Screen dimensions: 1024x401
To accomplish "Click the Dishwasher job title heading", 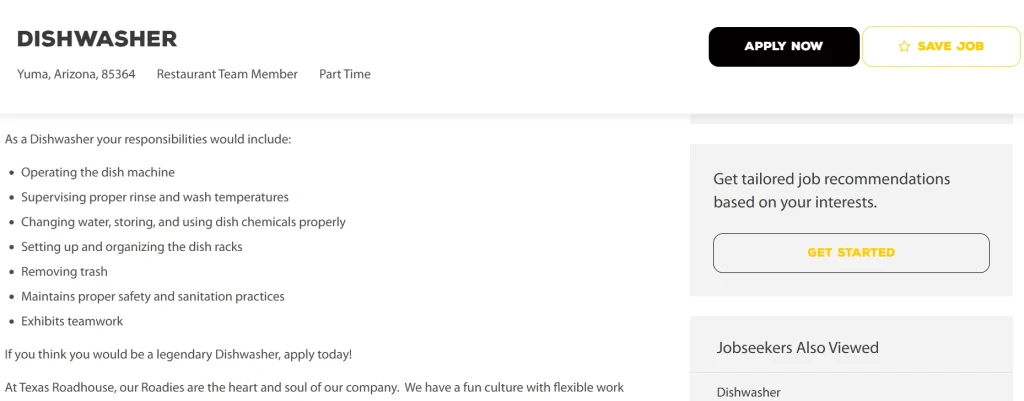I will 97,39.
